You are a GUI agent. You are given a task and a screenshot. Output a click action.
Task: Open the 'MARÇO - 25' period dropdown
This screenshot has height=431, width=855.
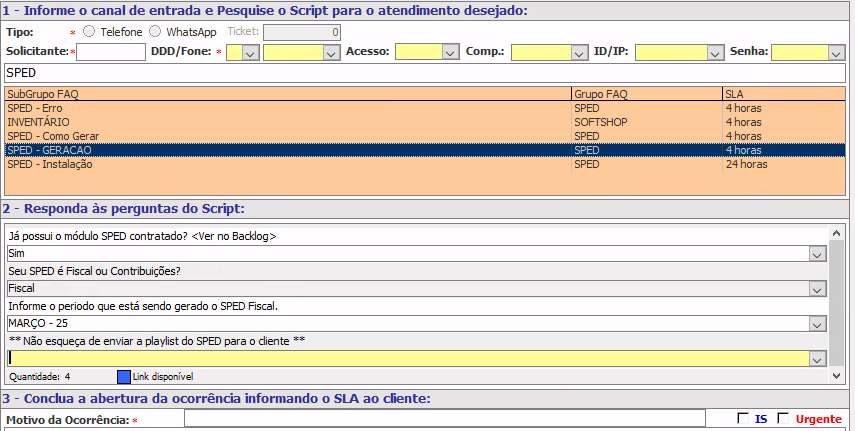pyautogui.click(x=818, y=324)
